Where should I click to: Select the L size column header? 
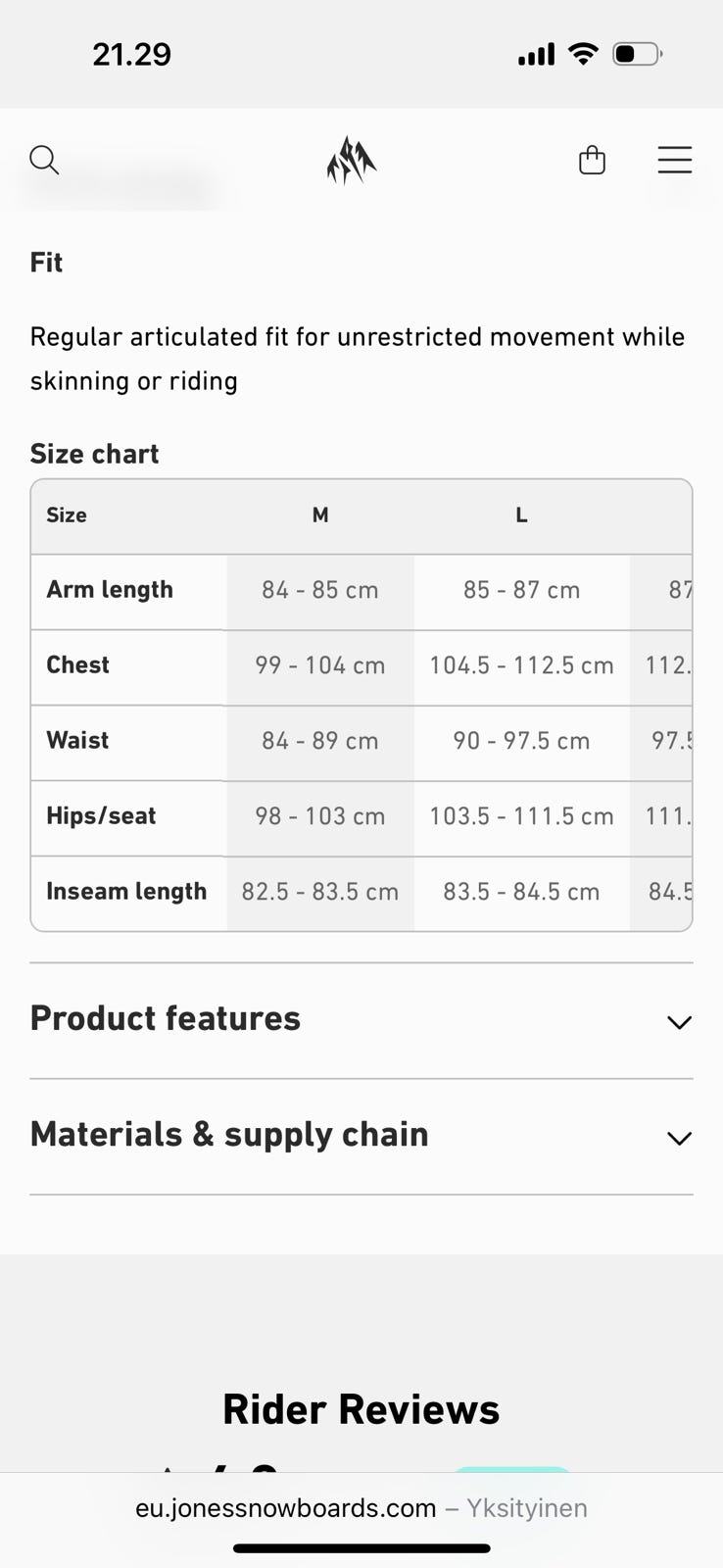pos(521,515)
